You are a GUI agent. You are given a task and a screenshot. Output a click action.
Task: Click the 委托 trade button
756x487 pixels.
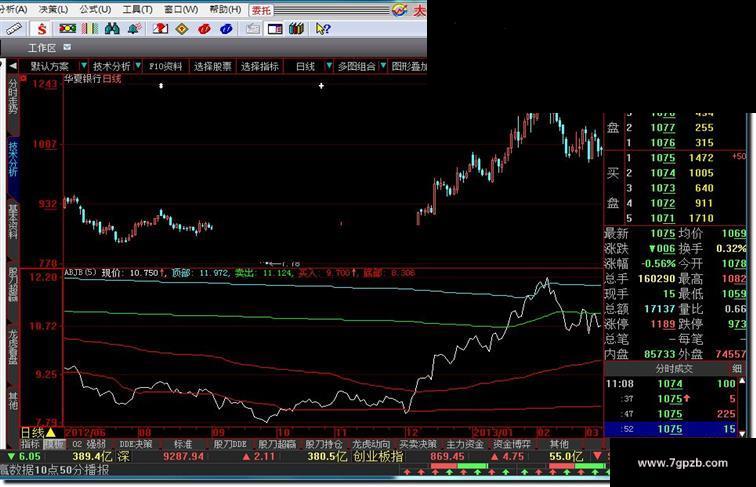(x=261, y=10)
